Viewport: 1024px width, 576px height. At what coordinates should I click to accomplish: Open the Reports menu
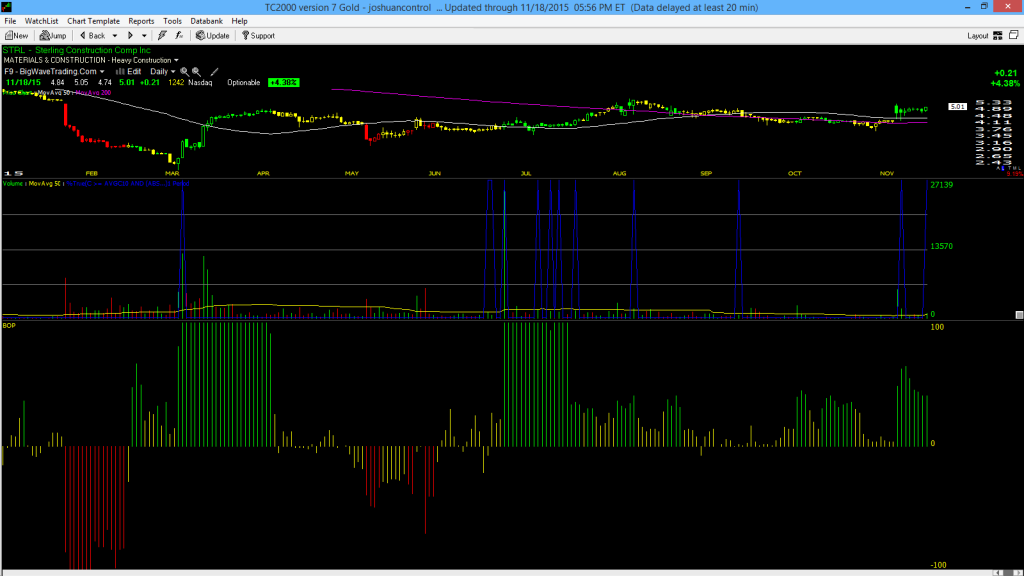141,21
